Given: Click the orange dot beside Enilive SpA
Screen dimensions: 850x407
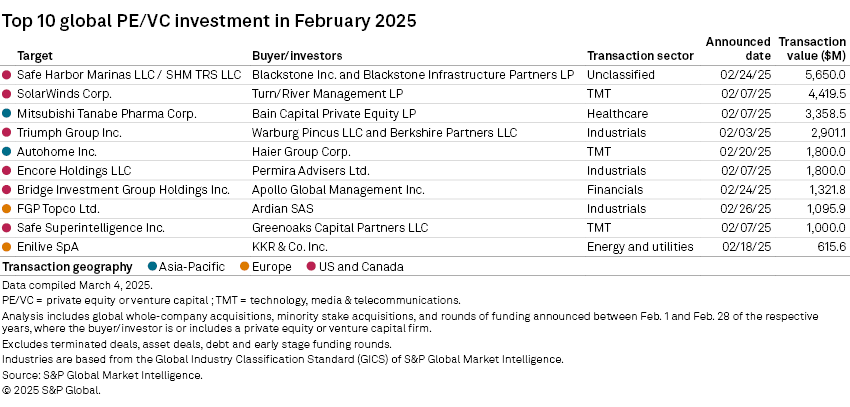Looking at the screenshot, I should (7, 246).
